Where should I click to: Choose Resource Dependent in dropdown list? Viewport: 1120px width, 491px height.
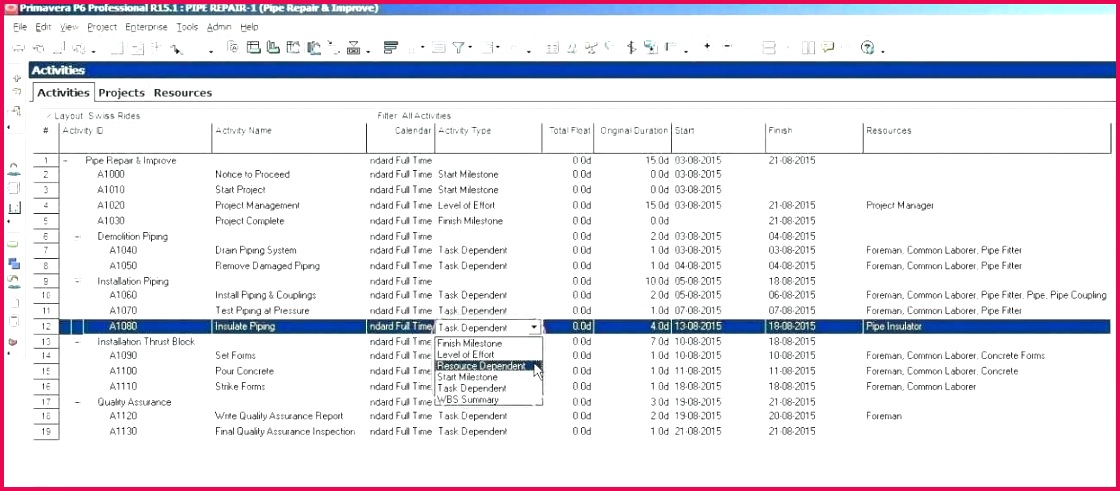click(489, 366)
